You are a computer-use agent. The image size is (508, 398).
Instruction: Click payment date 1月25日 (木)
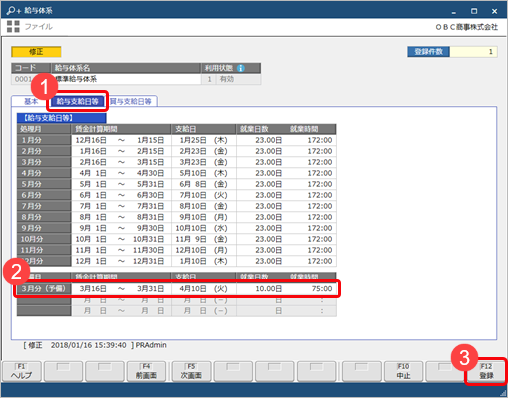click(203, 140)
